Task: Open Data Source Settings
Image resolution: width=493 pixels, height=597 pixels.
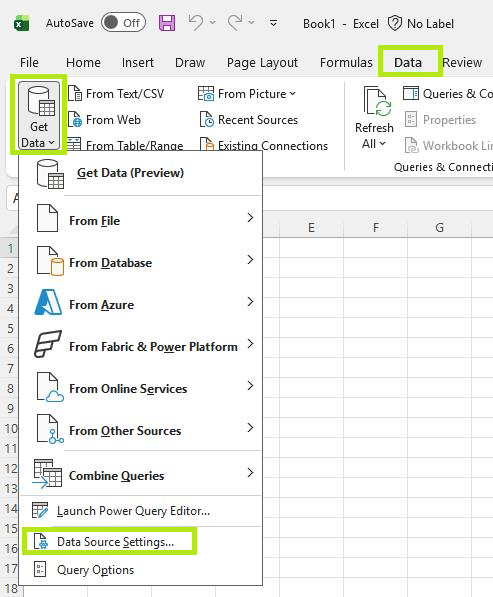Action: [141, 541]
